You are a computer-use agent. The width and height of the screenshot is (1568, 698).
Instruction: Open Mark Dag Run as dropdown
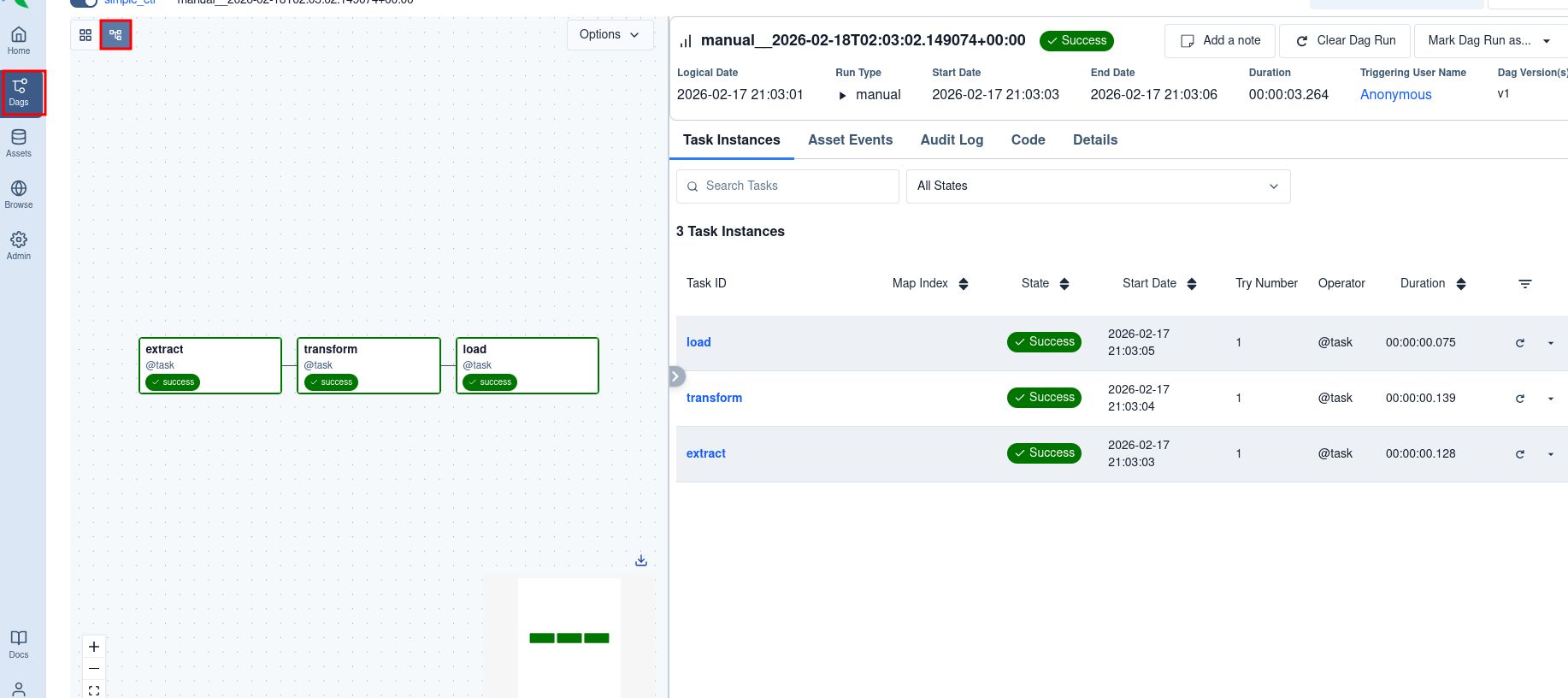[x=1488, y=41]
